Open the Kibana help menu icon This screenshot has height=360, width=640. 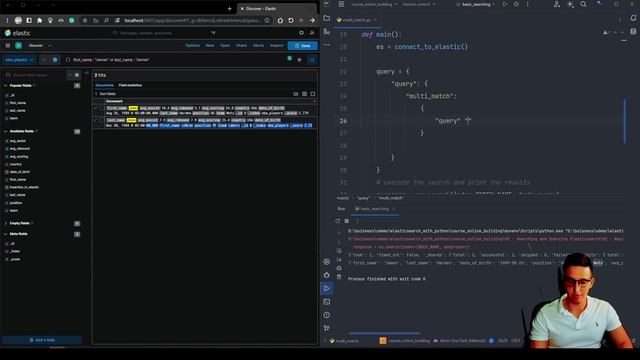point(301,33)
